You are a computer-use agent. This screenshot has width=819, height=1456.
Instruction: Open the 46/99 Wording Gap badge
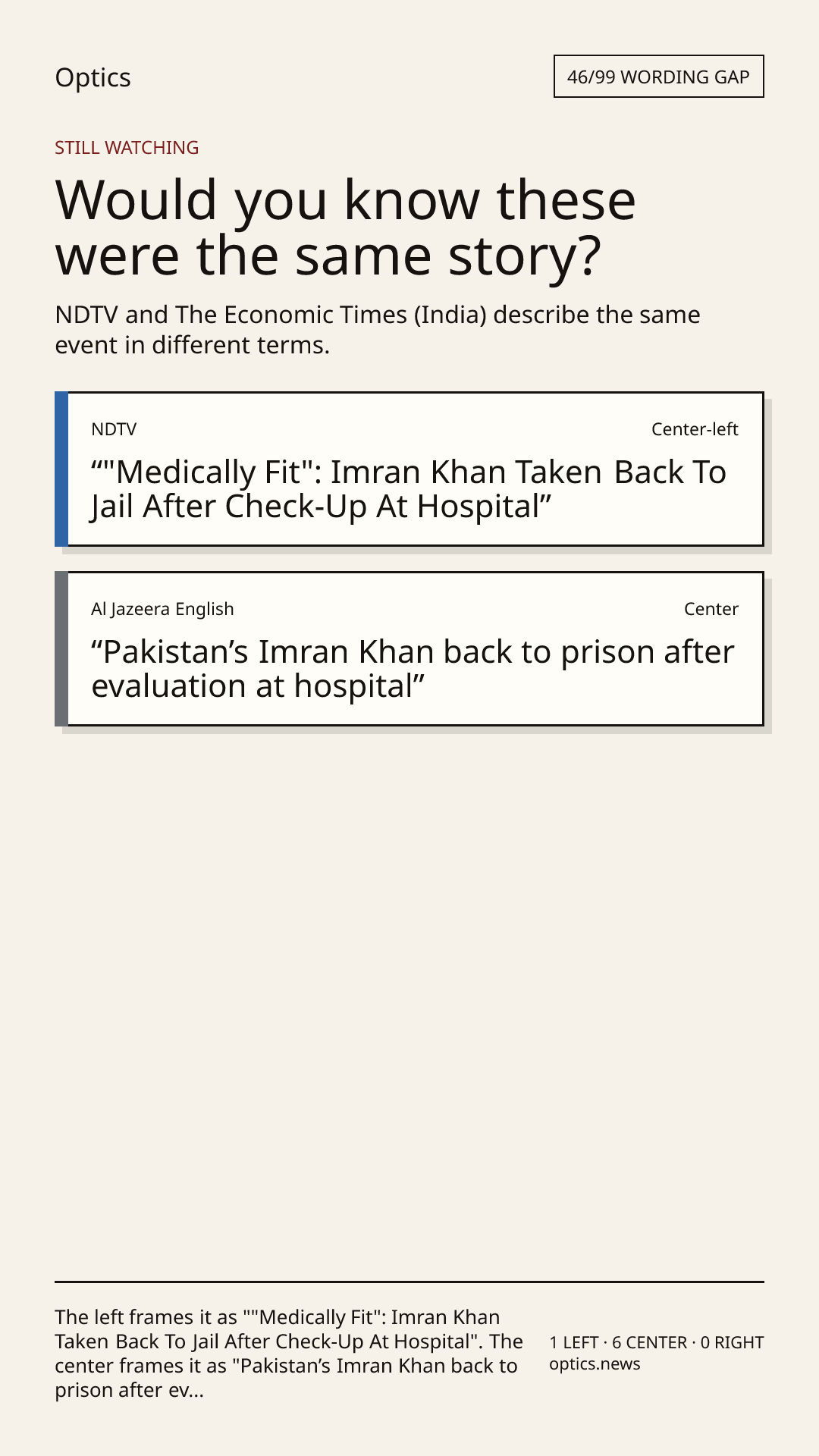tap(658, 77)
